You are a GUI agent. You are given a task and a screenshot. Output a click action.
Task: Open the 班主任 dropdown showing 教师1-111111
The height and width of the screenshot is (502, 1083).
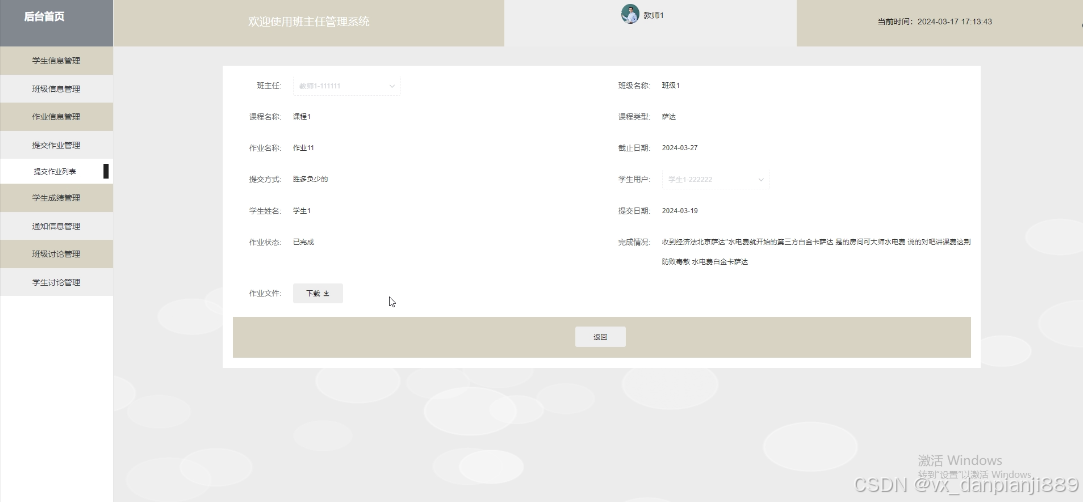click(347, 86)
